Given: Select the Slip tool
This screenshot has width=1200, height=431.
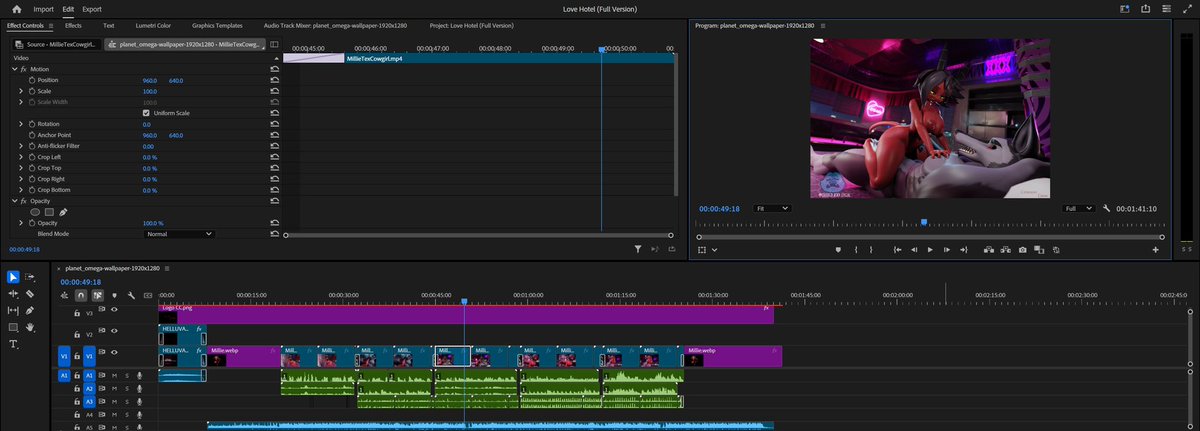Looking at the screenshot, I should [14, 310].
